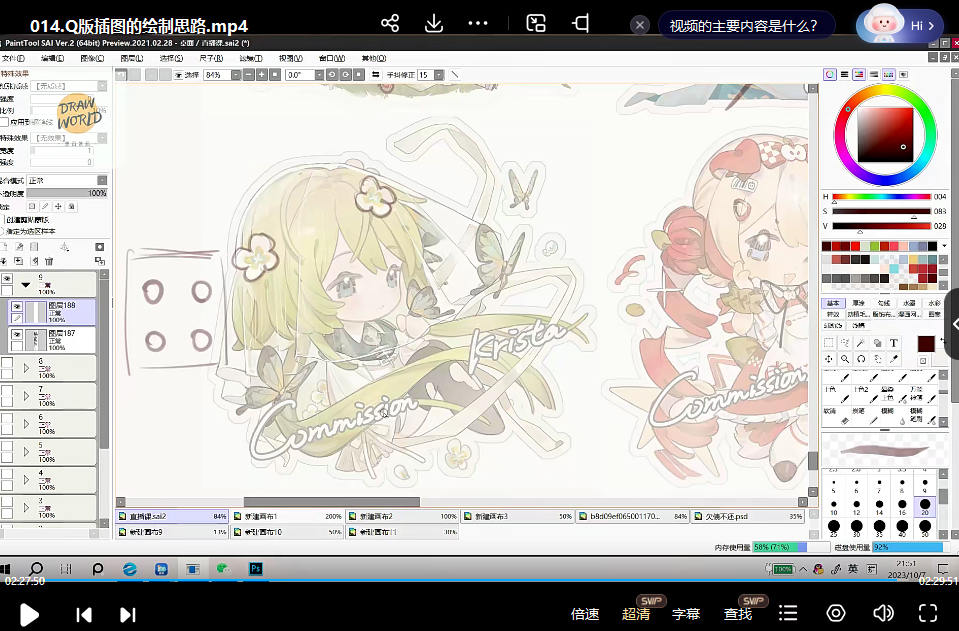
Task: Select the Text tool in the toolbox
Action: tap(894, 343)
